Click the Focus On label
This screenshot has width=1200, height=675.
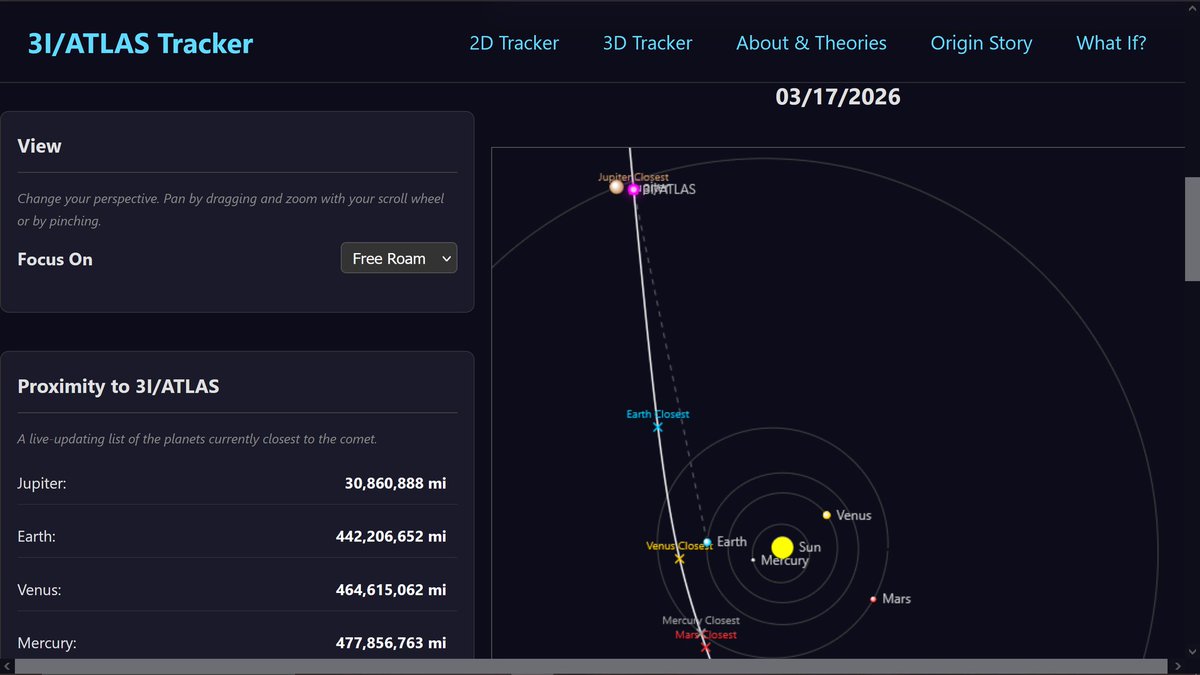click(55, 259)
